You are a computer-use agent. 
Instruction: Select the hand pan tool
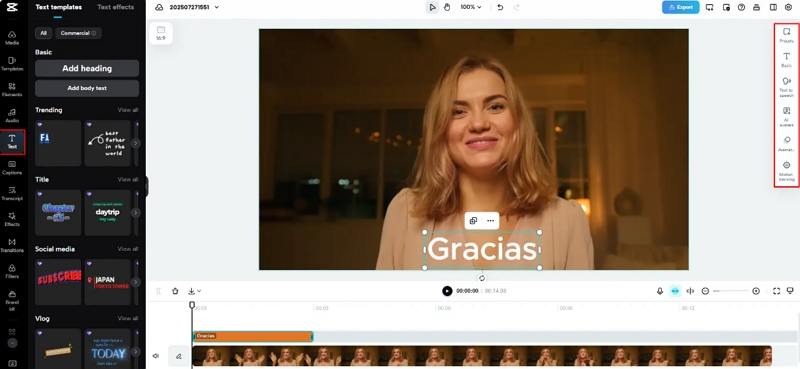point(447,7)
